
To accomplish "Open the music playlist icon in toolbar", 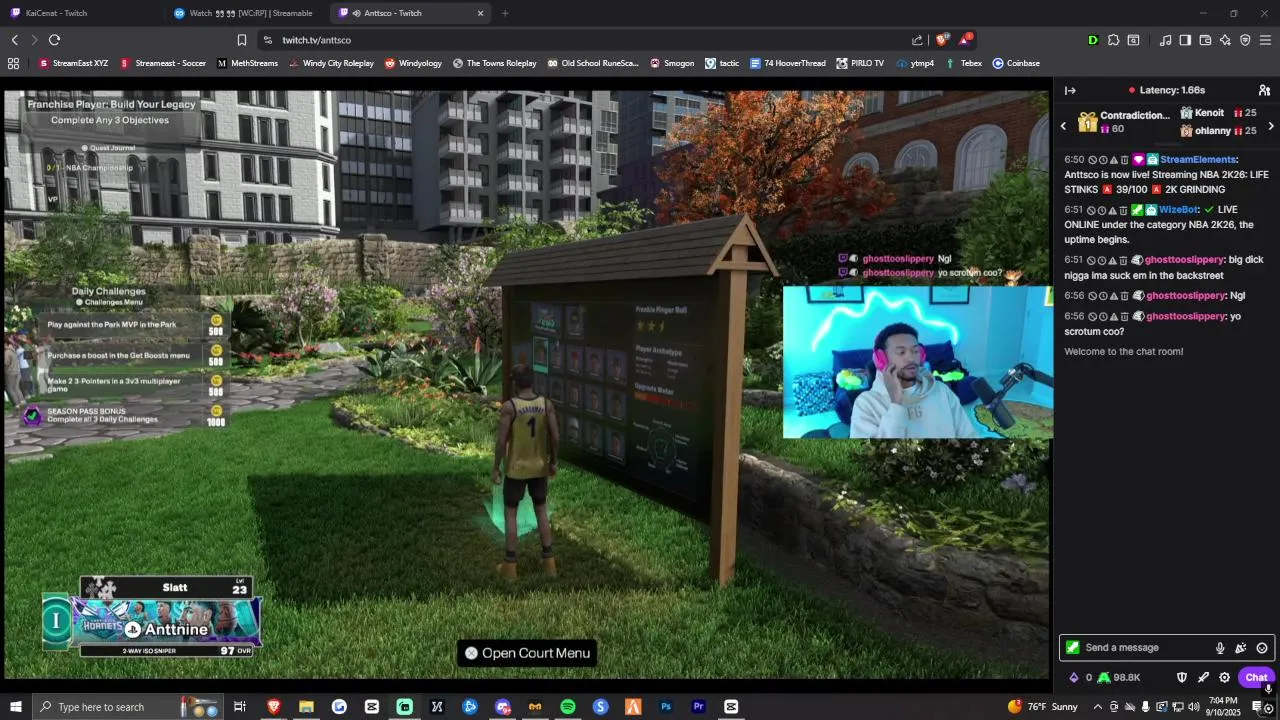I will [1165, 40].
